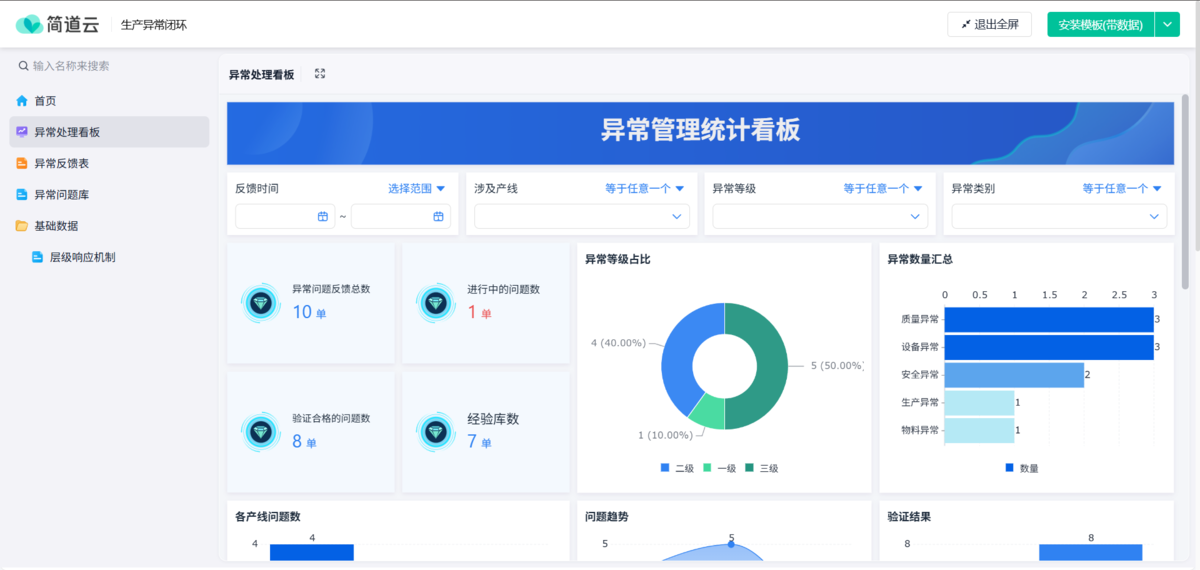This screenshot has width=1200, height=570.
Task: Click the start date calendar icon
Action: pos(323,216)
